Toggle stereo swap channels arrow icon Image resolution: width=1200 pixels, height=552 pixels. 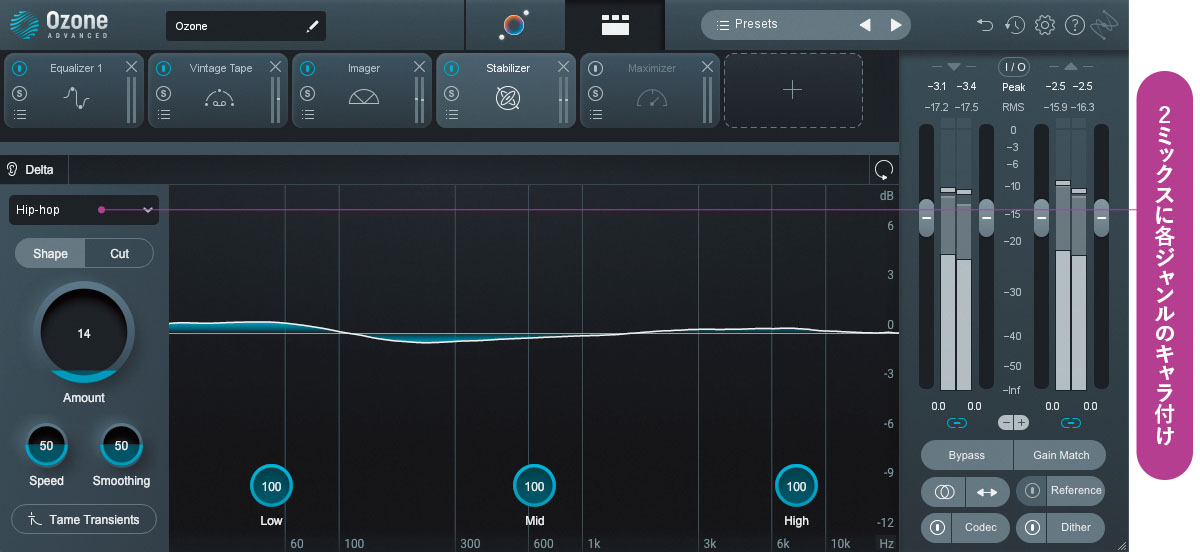pos(987,491)
